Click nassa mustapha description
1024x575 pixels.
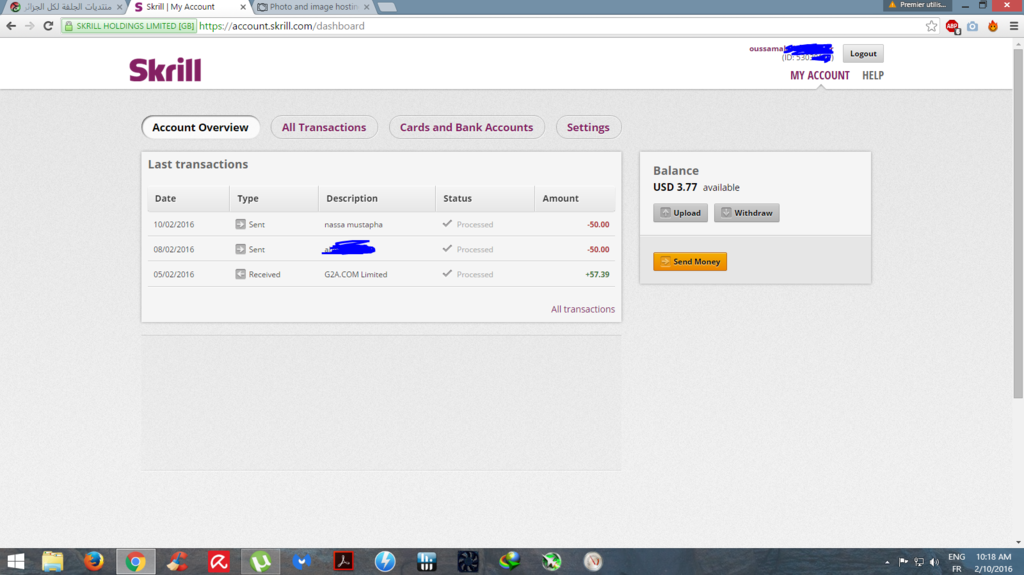coord(353,225)
